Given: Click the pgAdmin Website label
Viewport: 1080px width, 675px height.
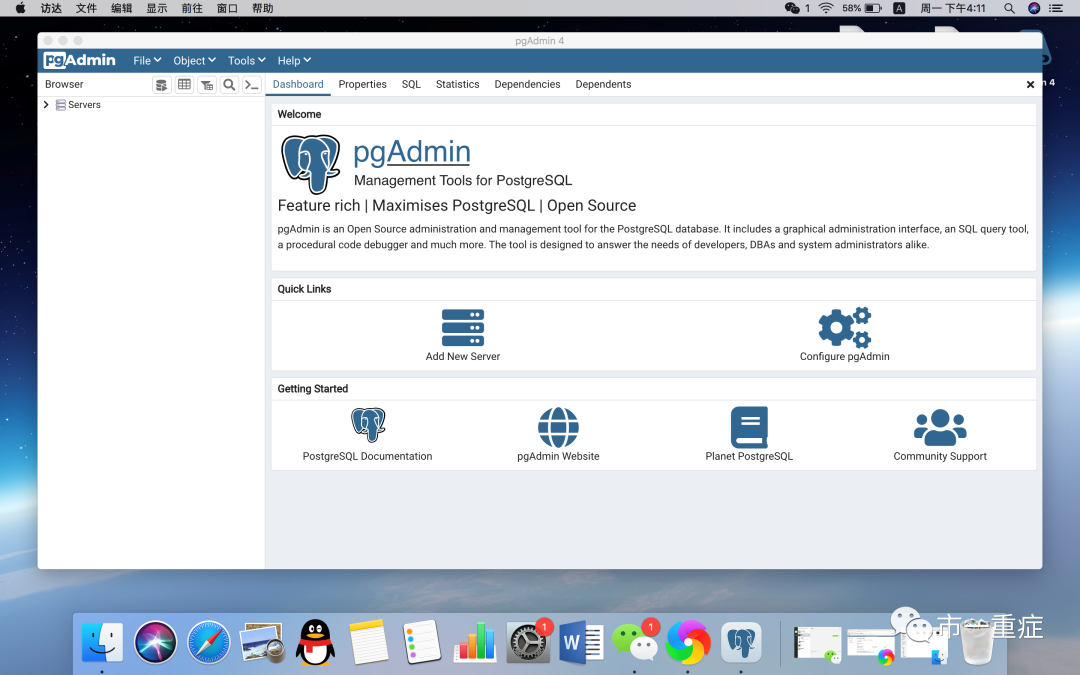Looking at the screenshot, I should 558,456.
